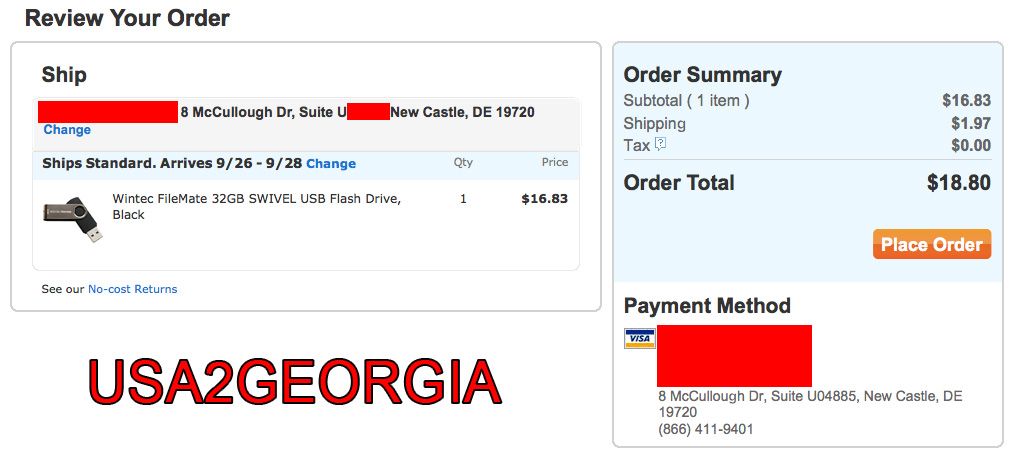
Task: Click the Order Total amount $18.80
Action: click(959, 183)
